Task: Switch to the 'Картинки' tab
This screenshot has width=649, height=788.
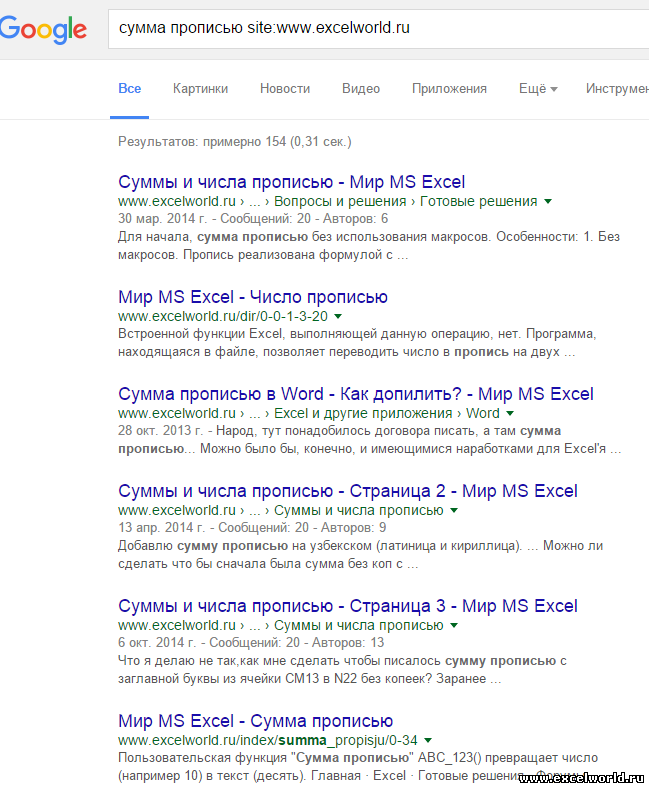Action: pos(200,88)
